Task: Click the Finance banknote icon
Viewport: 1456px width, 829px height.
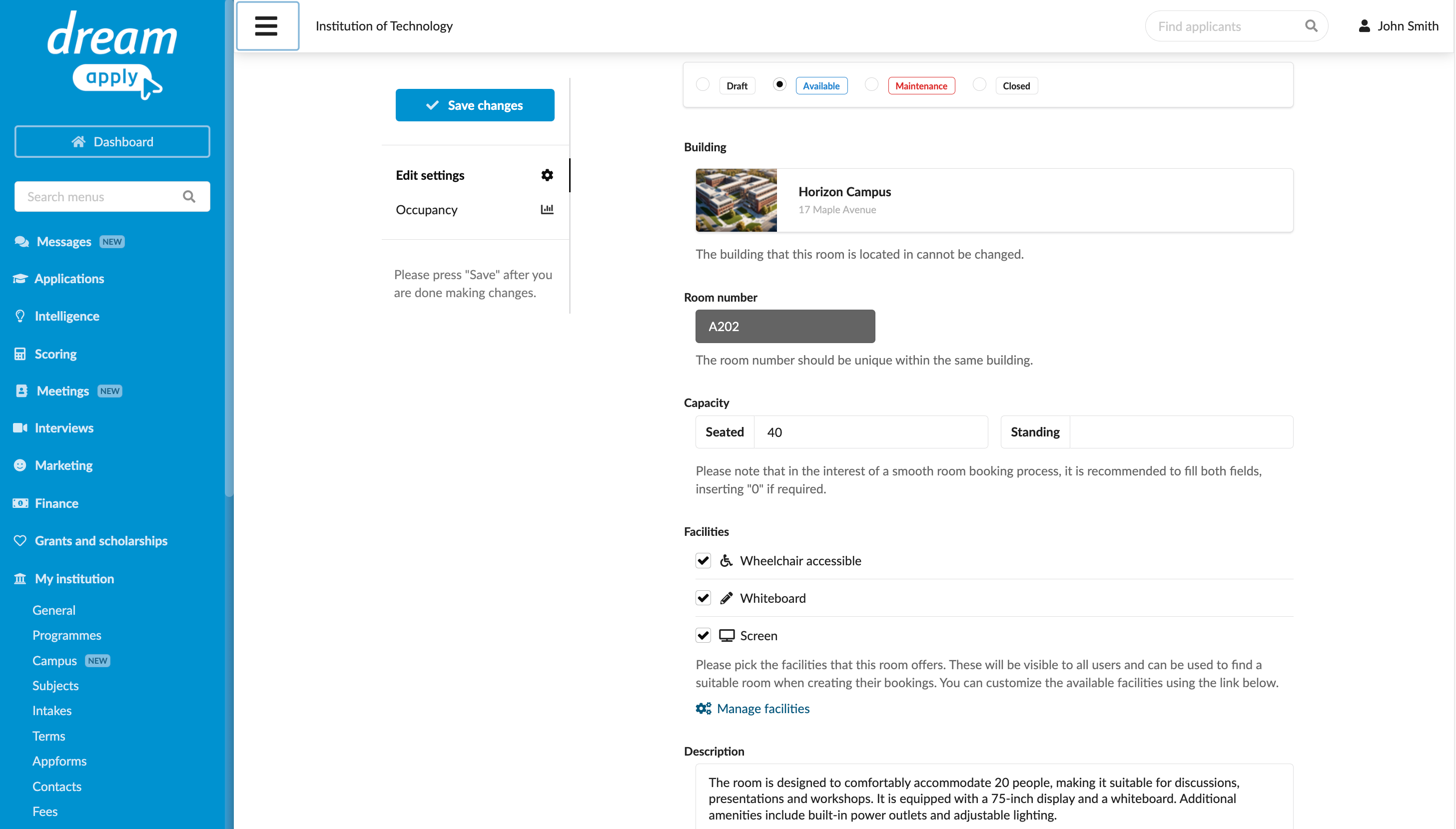Action: (20, 504)
